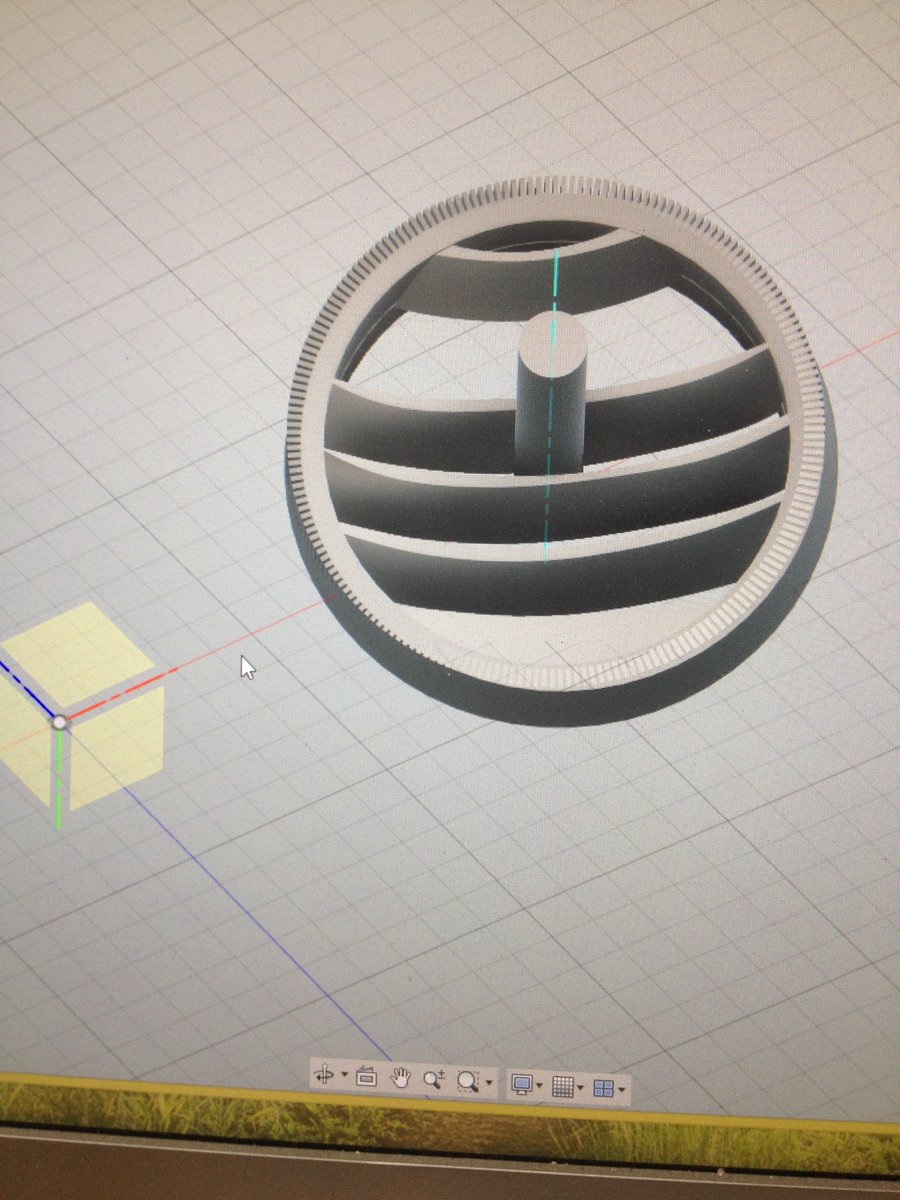Activate the Pan tool

click(400, 1076)
